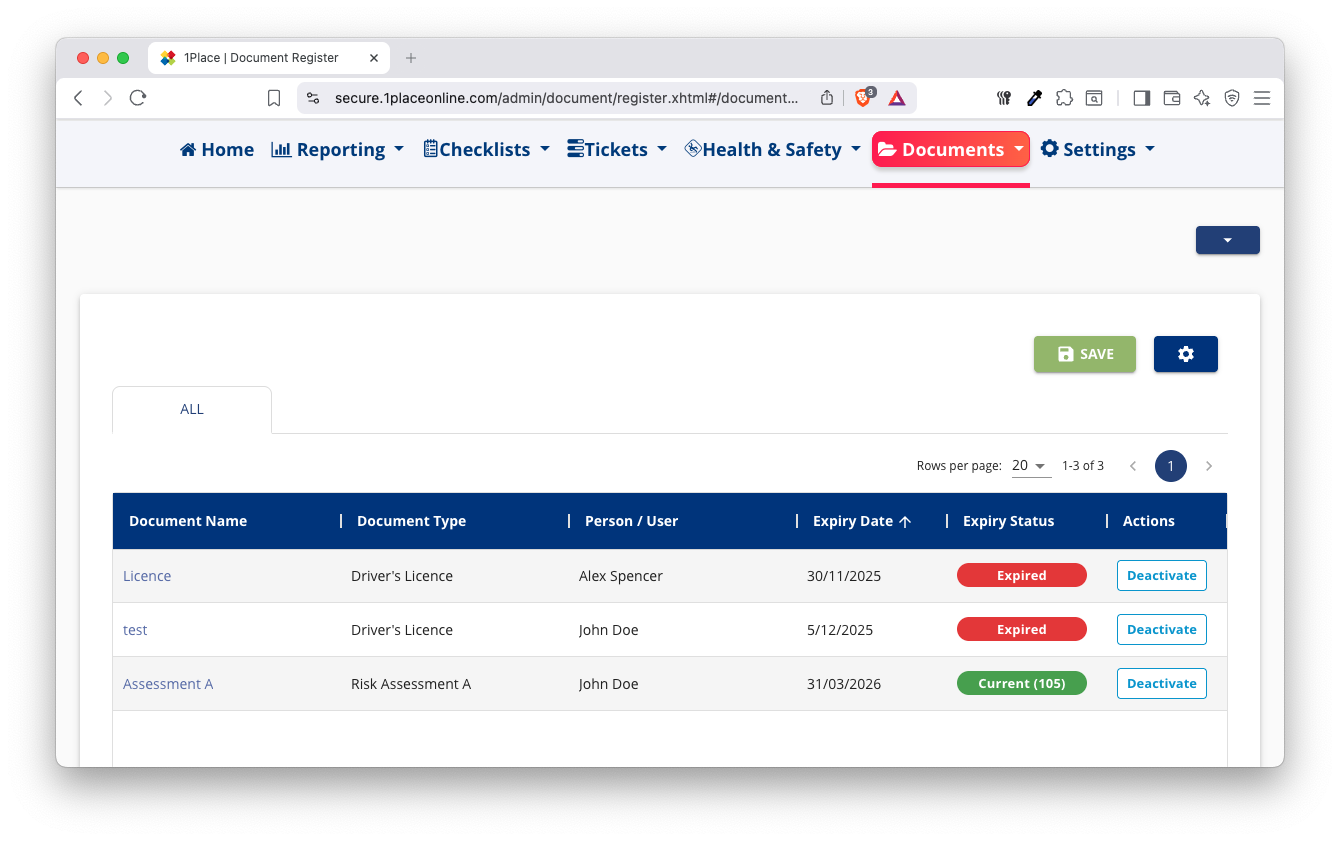Click the green SAVE button
1340x841 pixels.
pos(1084,354)
